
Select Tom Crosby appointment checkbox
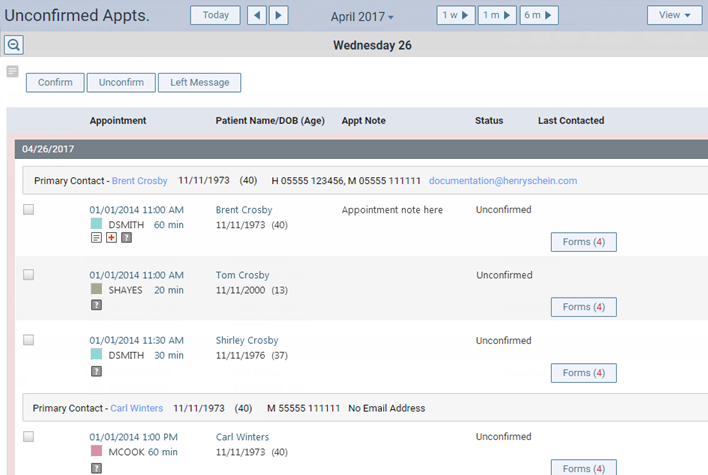[x=28, y=275]
